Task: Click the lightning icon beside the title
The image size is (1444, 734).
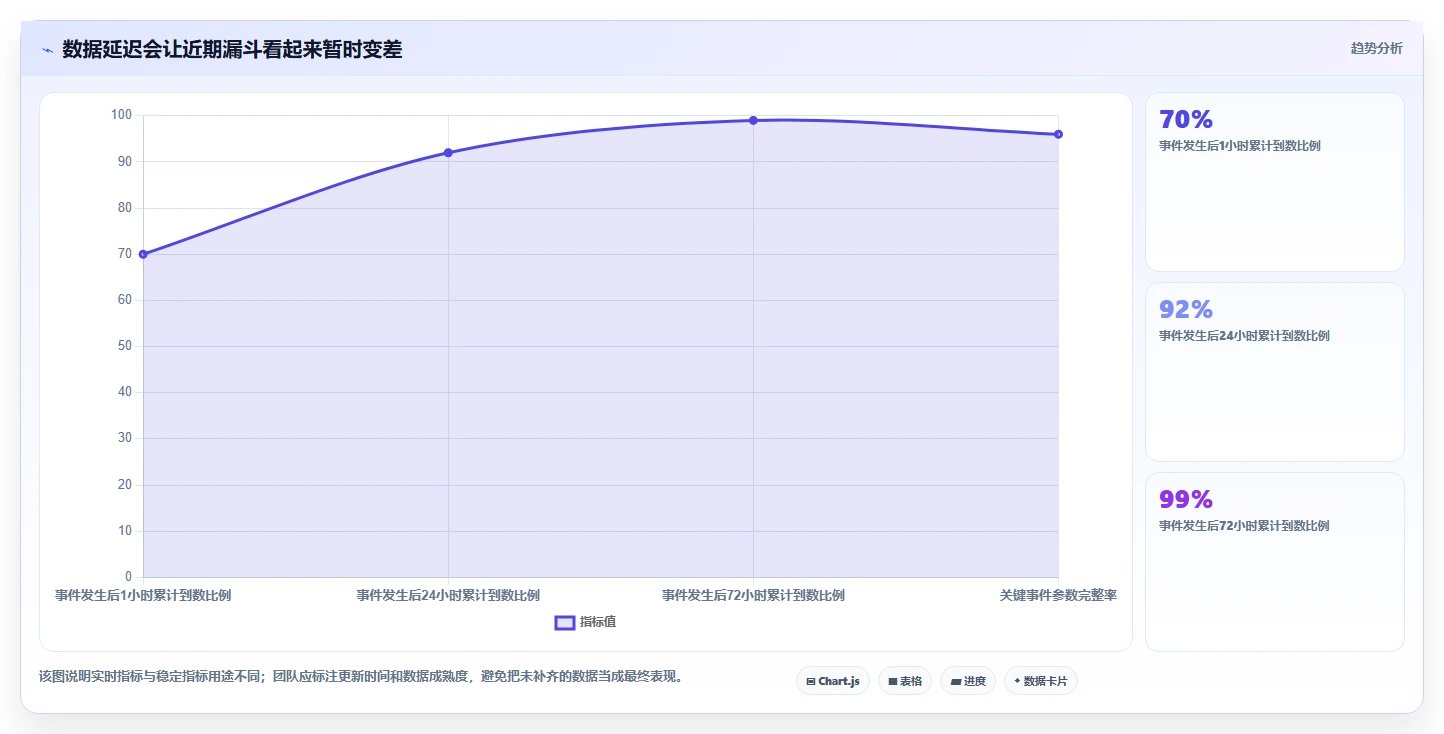Action: [x=47, y=50]
